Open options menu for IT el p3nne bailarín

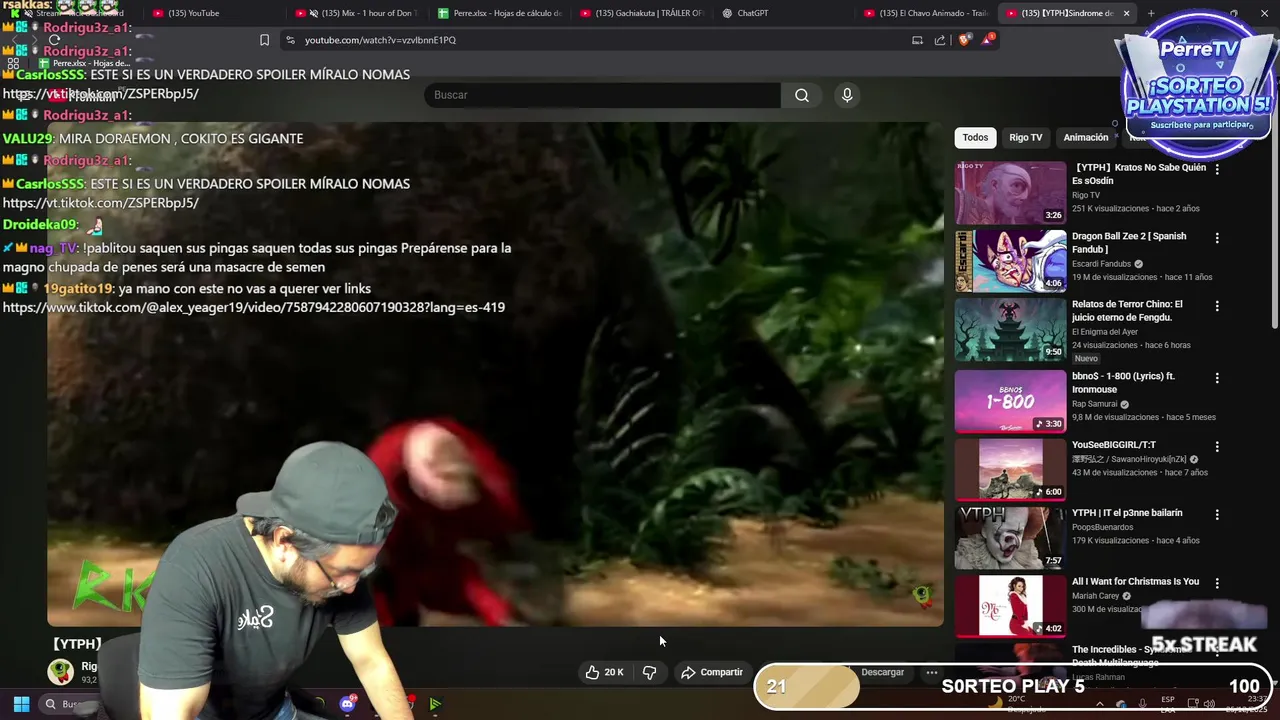tap(1217, 514)
